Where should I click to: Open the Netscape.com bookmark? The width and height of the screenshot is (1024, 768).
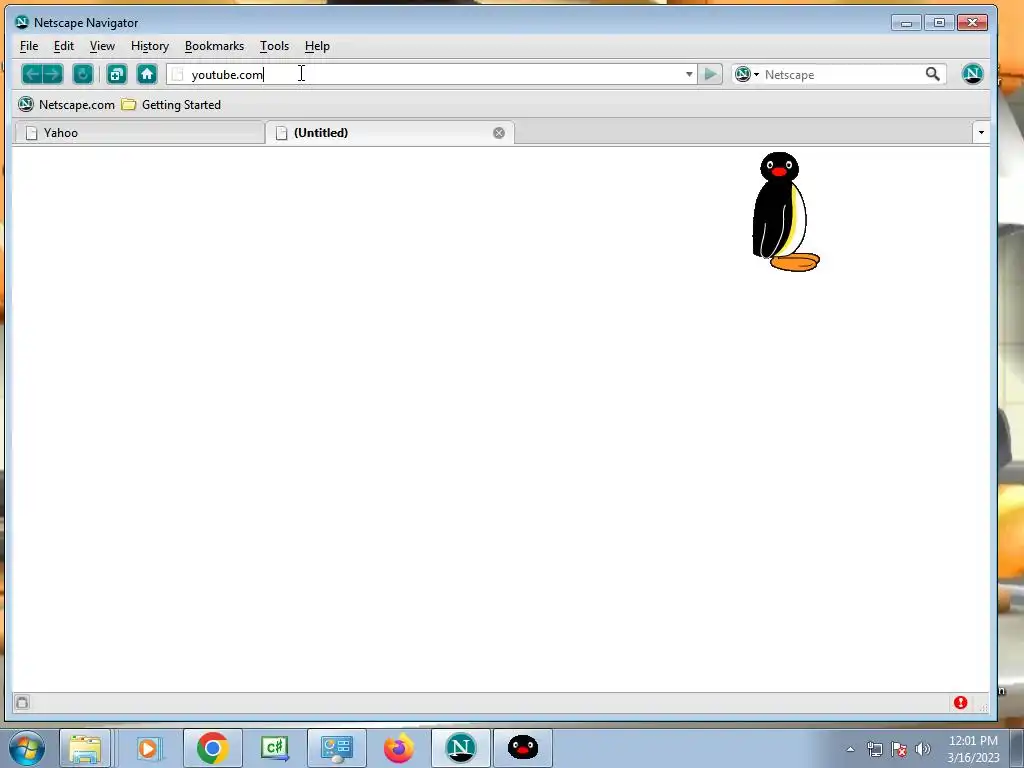67,104
